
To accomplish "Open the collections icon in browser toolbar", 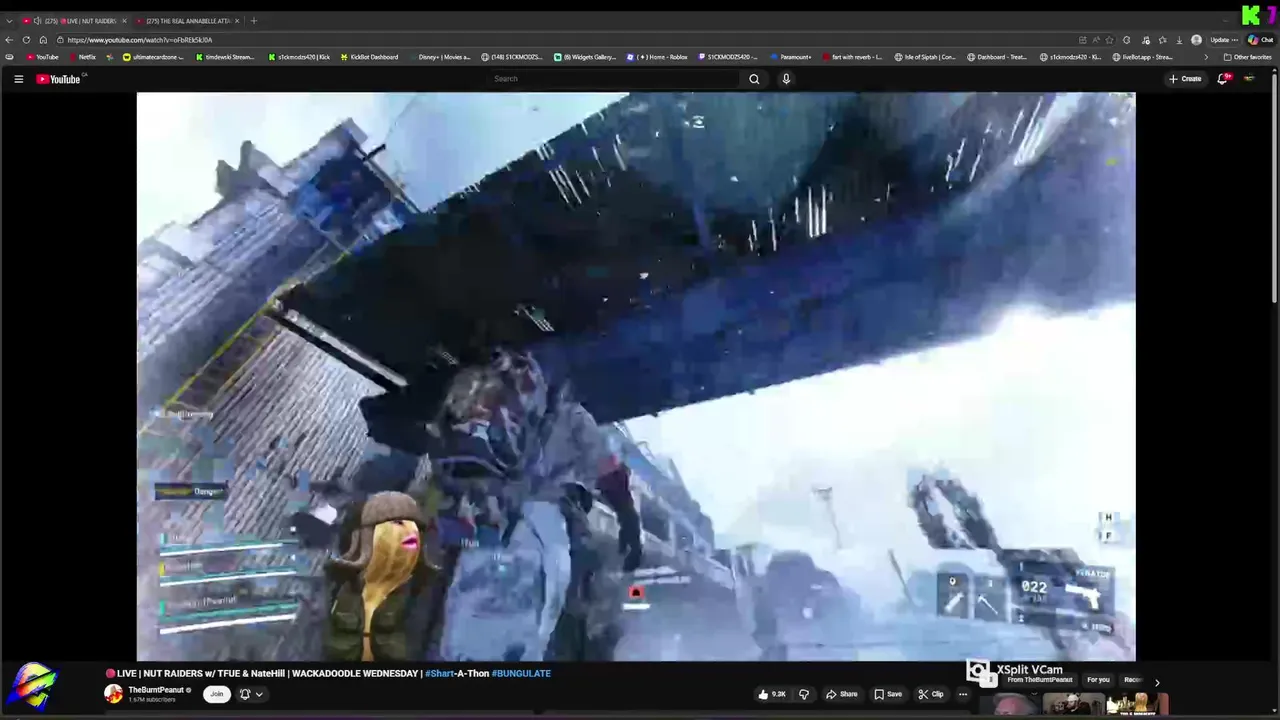I will coord(1162,40).
